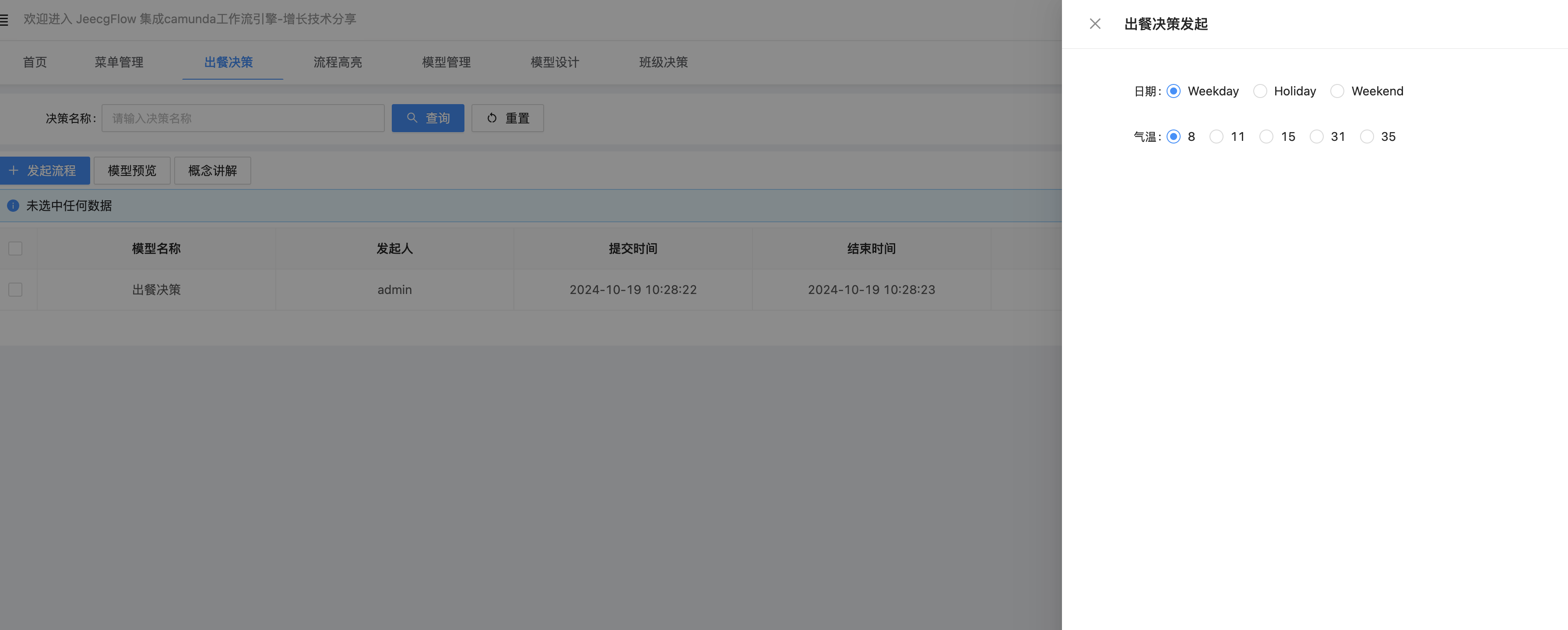Select the Weekday radio option
The height and width of the screenshot is (630, 1568).
point(1174,91)
